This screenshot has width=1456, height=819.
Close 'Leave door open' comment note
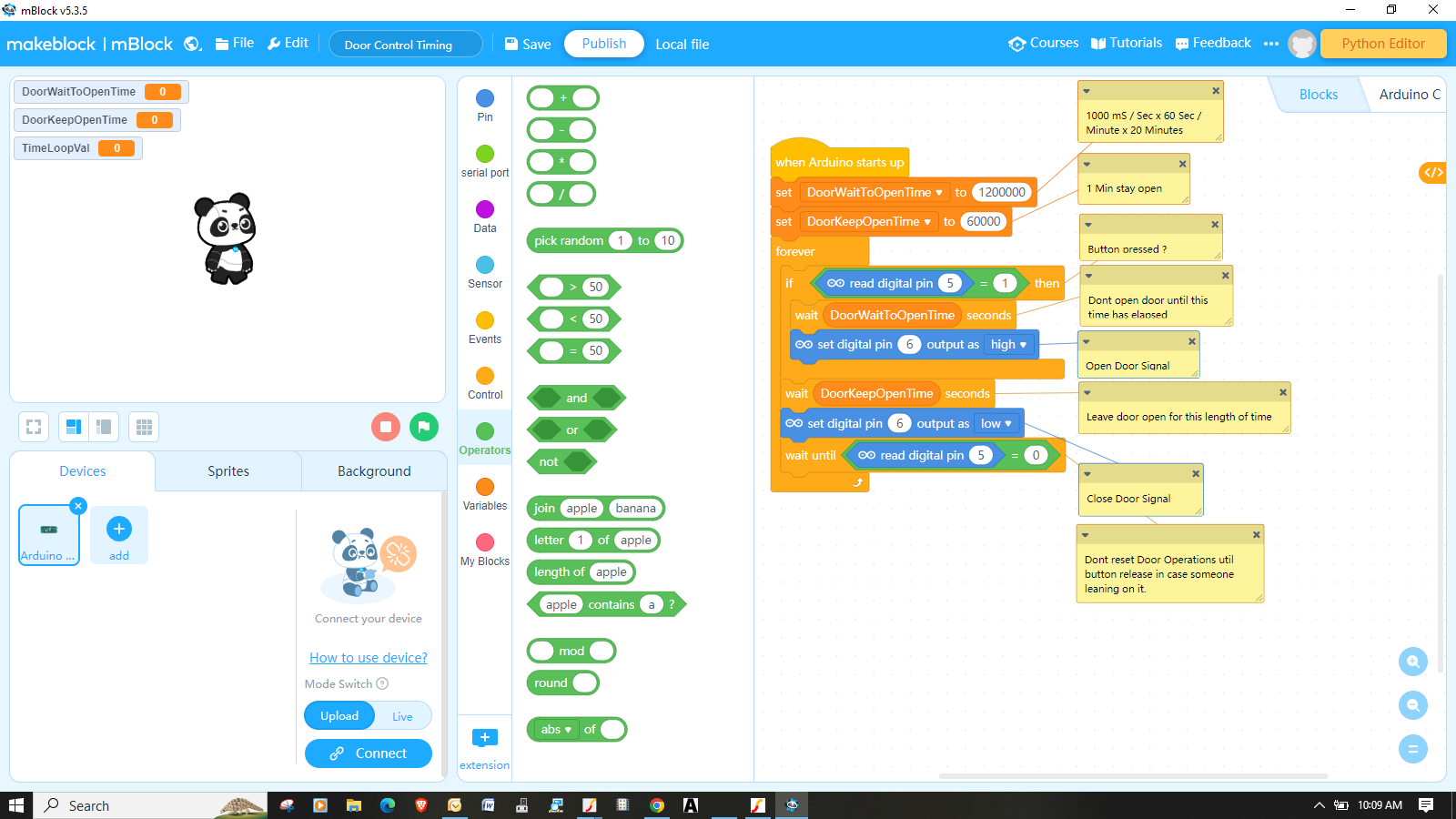tap(1283, 392)
